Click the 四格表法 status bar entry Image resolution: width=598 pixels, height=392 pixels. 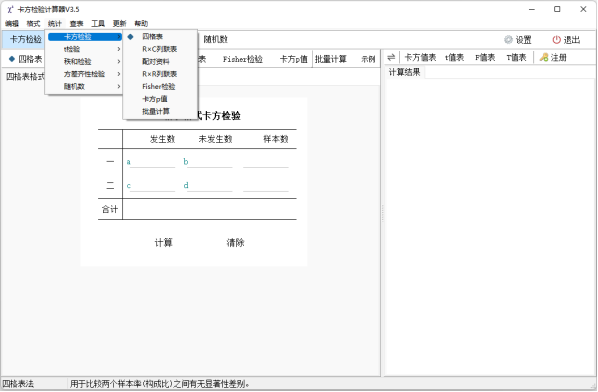[18, 384]
